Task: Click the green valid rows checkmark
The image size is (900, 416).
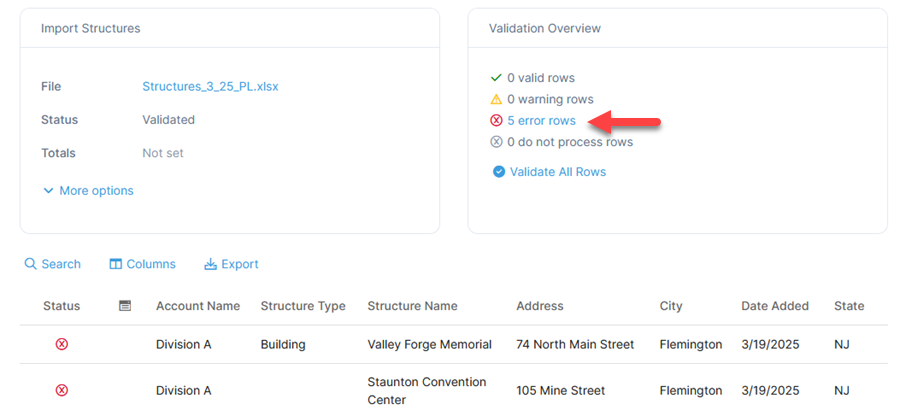Action: click(x=496, y=77)
